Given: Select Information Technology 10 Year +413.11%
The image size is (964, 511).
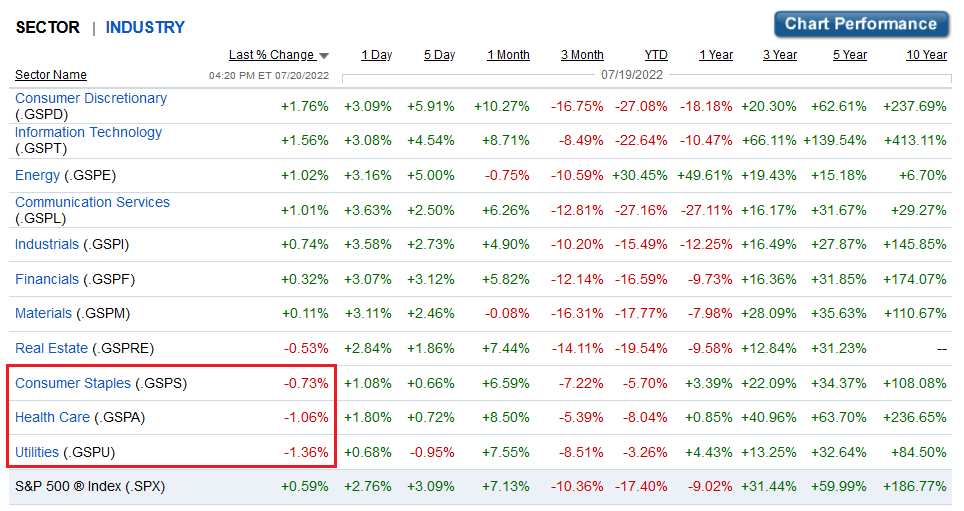Looking at the screenshot, I should [915, 140].
